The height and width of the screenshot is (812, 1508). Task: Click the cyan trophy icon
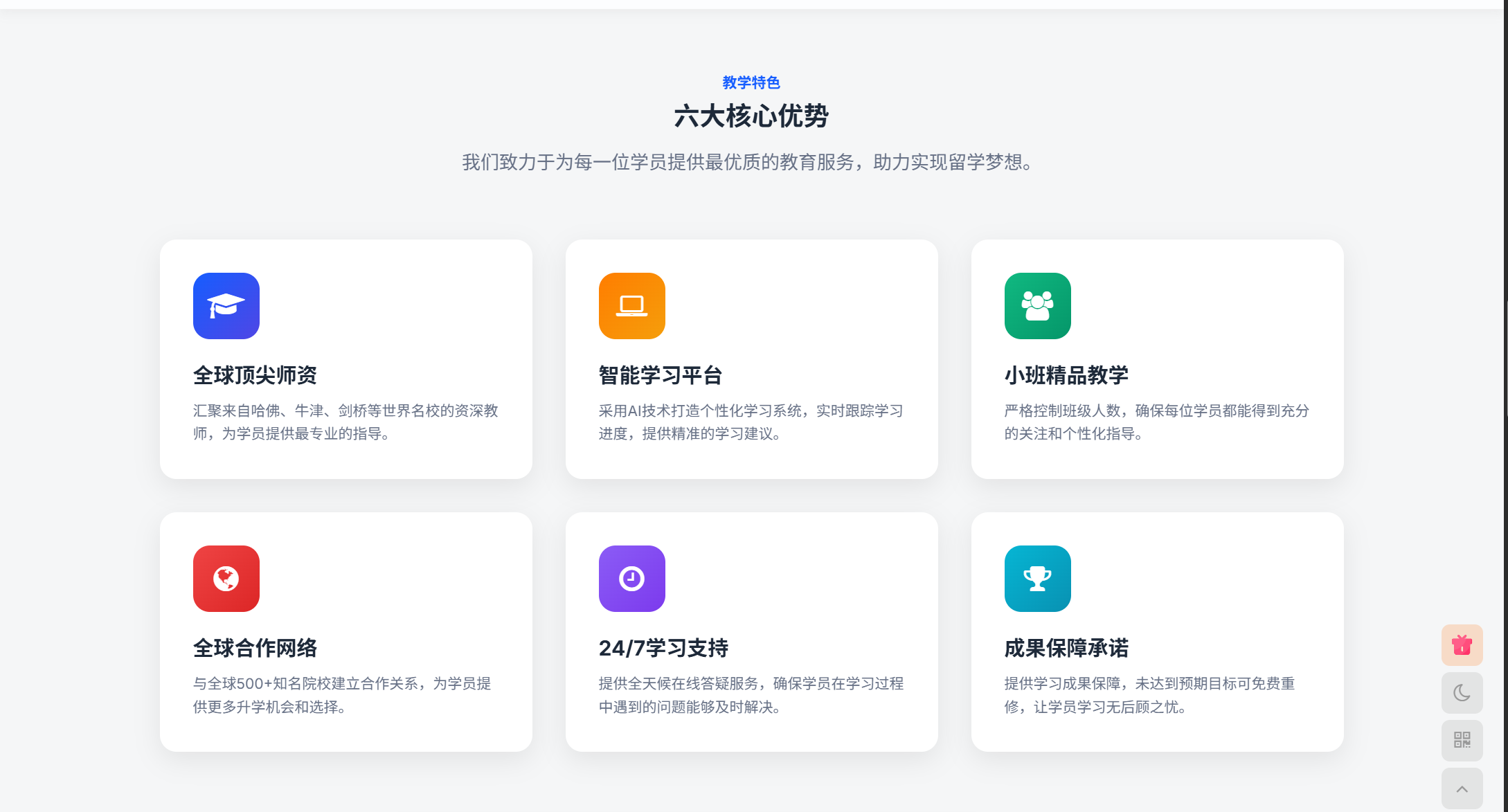(1038, 579)
